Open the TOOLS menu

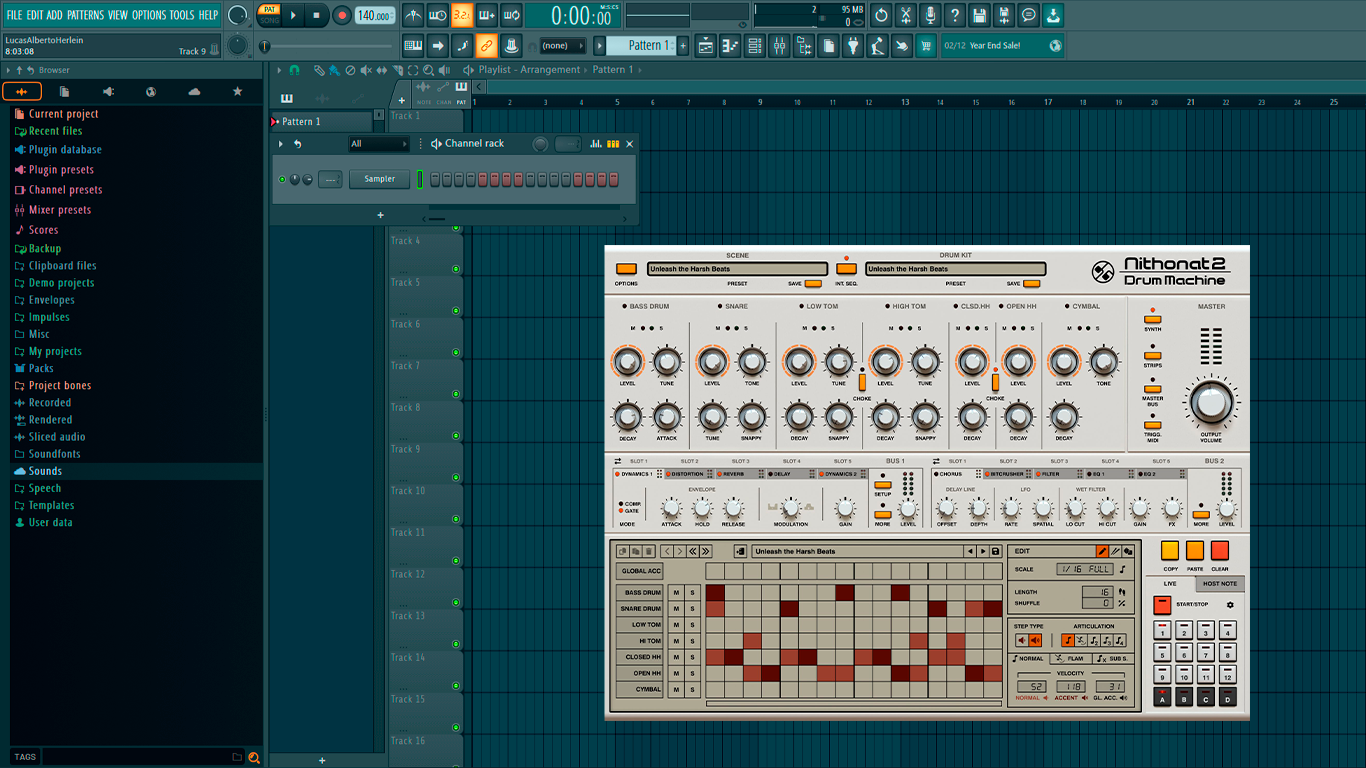pos(182,15)
